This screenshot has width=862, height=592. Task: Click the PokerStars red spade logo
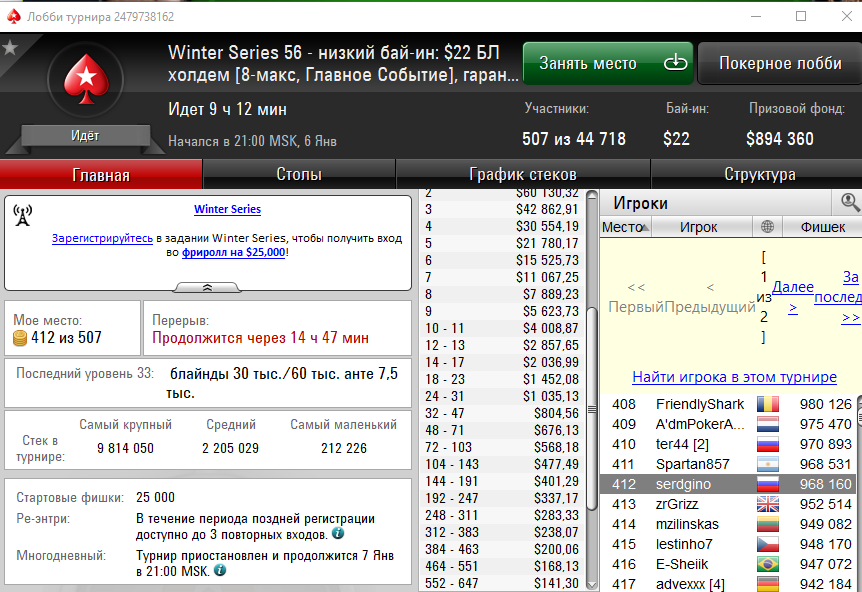click(x=86, y=79)
